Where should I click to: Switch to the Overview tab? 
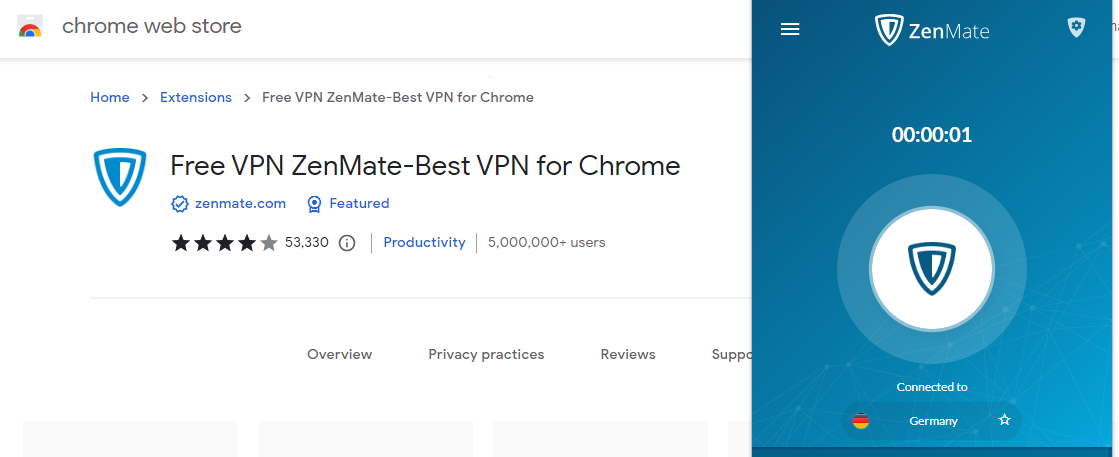[x=339, y=354]
